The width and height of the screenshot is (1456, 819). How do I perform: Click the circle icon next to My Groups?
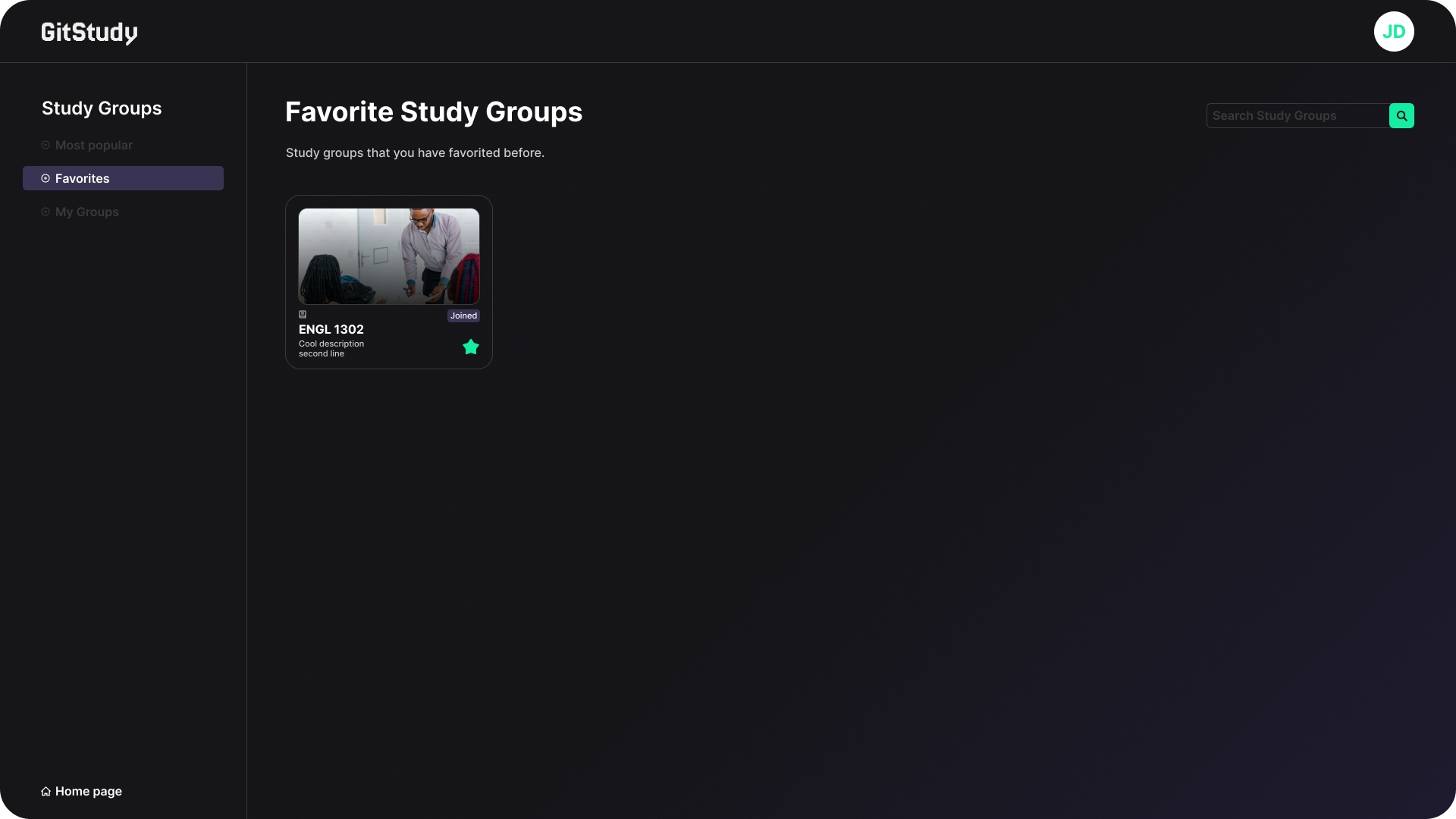pyautogui.click(x=45, y=212)
